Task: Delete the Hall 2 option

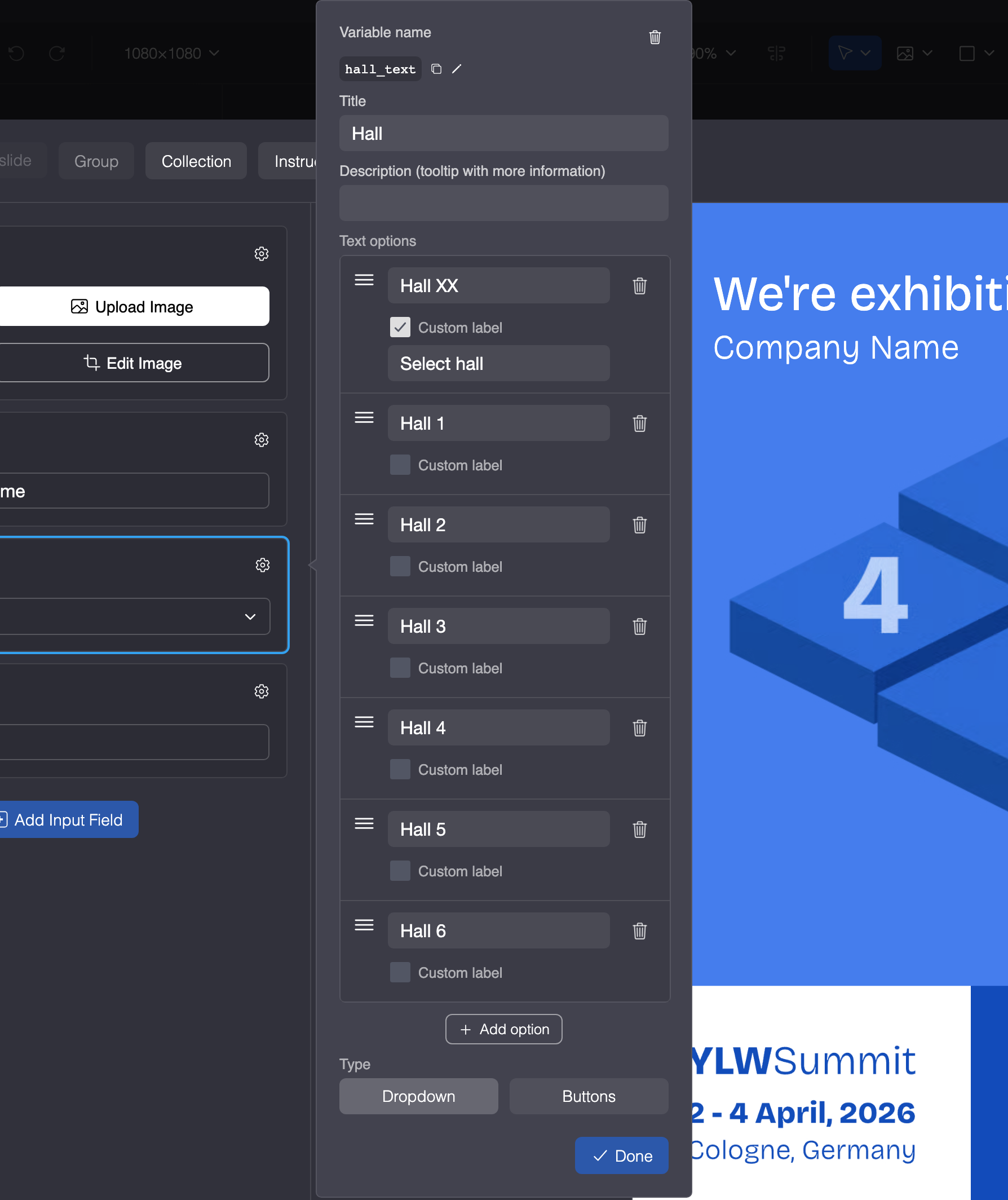Action: [639, 524]
